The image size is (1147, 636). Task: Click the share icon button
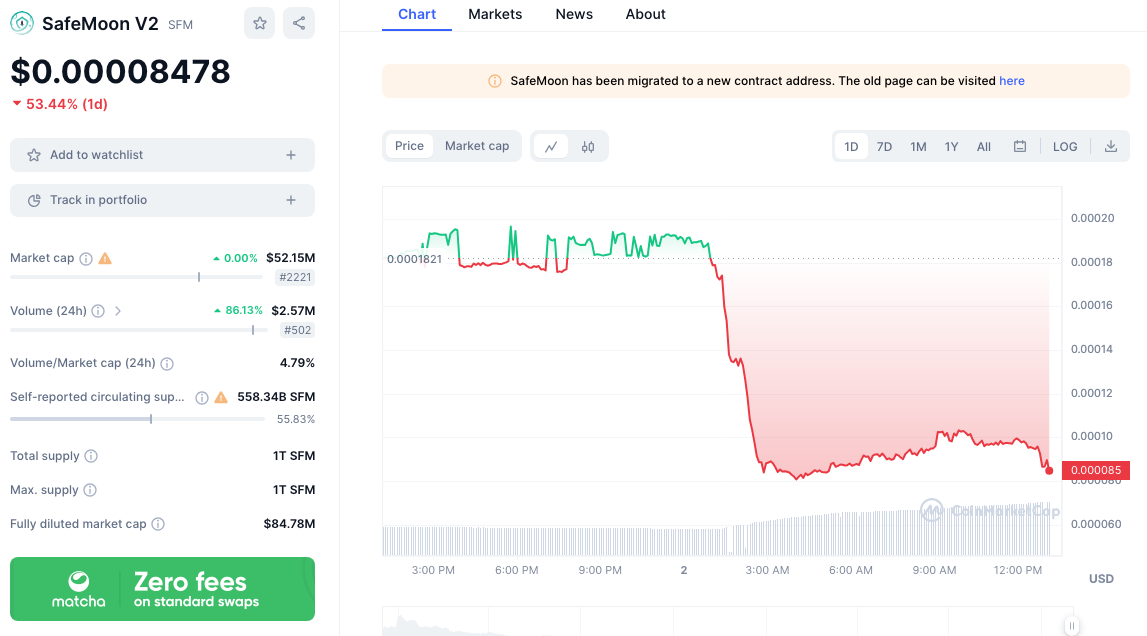tap(299, 23)
